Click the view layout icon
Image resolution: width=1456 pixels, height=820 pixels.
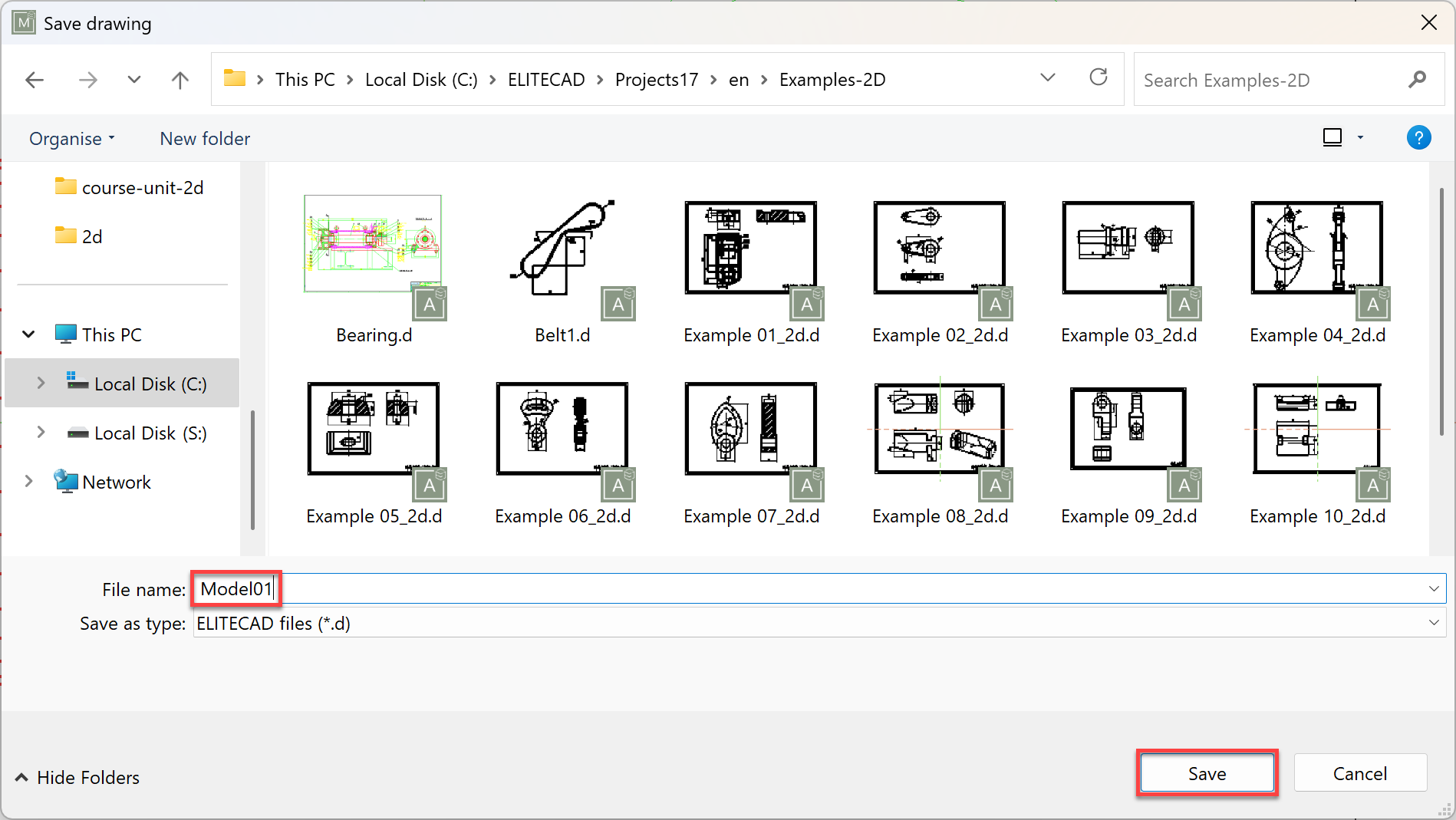(1332, 138)
